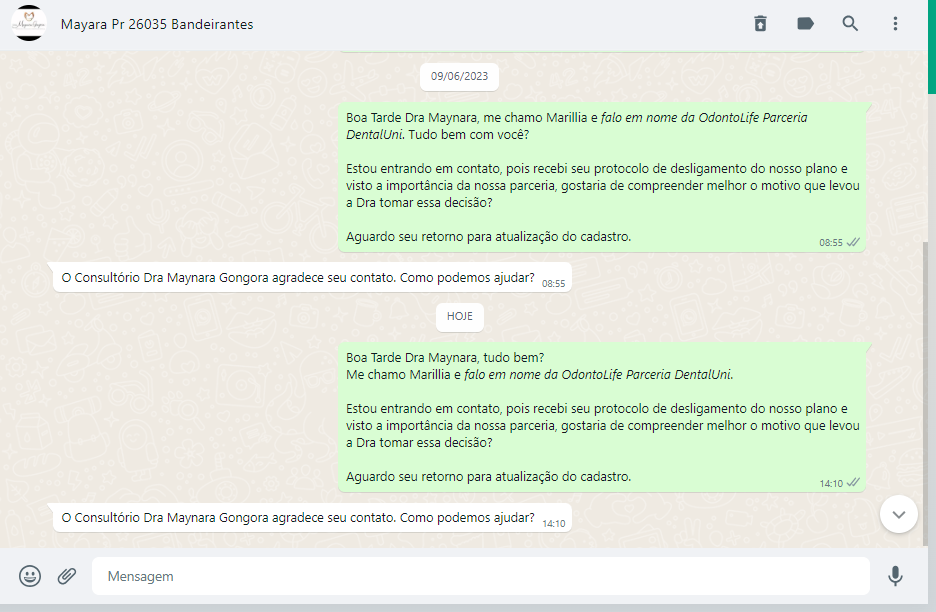
Task: Select the sent message timestamped 08:55
Action: [602, 177]
